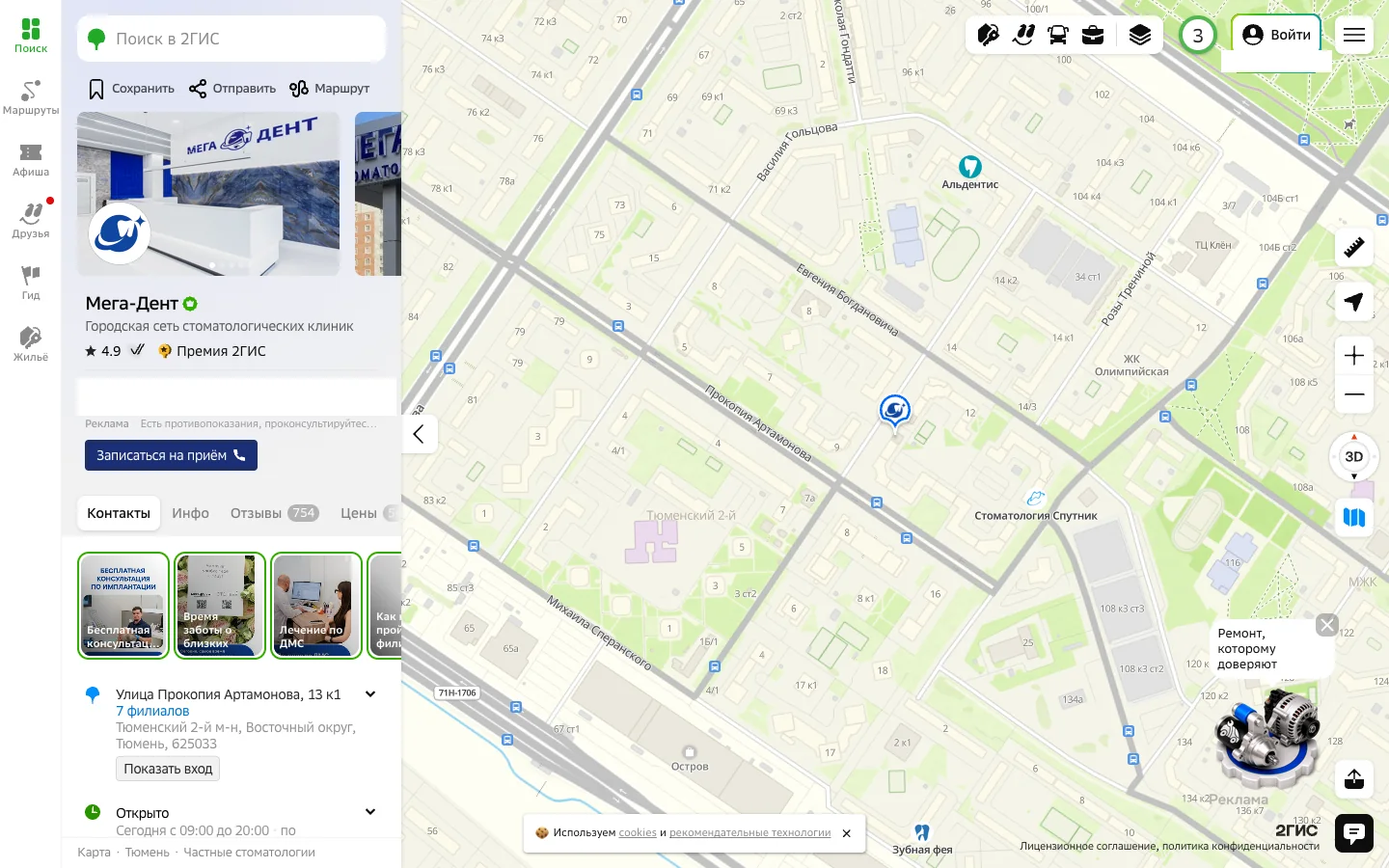Open the Маршруты routes section
The height and width of the screenshot is (868, 1389).
pos(31,97)
